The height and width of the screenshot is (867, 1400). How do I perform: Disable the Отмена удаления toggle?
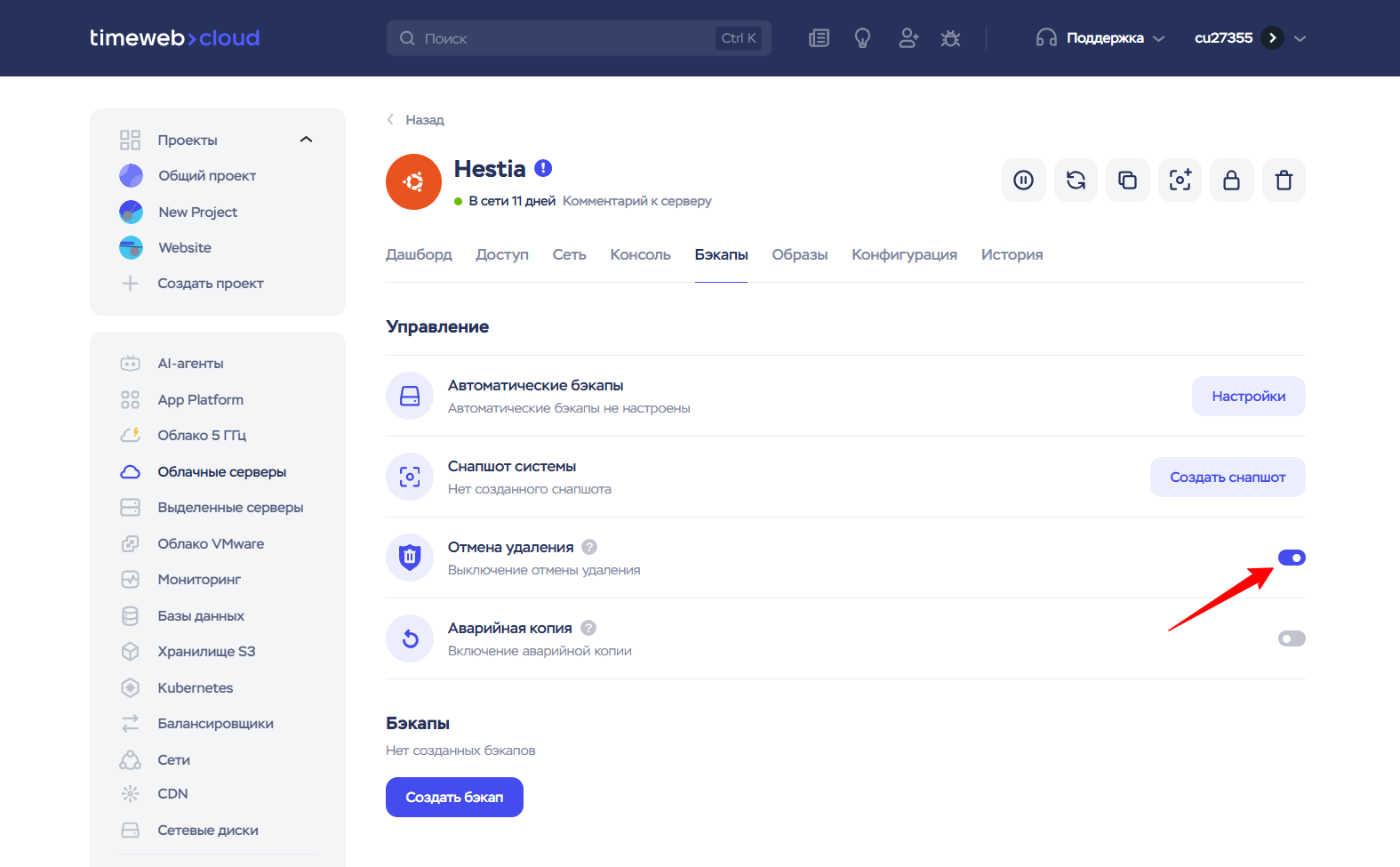coord(1292,558)
